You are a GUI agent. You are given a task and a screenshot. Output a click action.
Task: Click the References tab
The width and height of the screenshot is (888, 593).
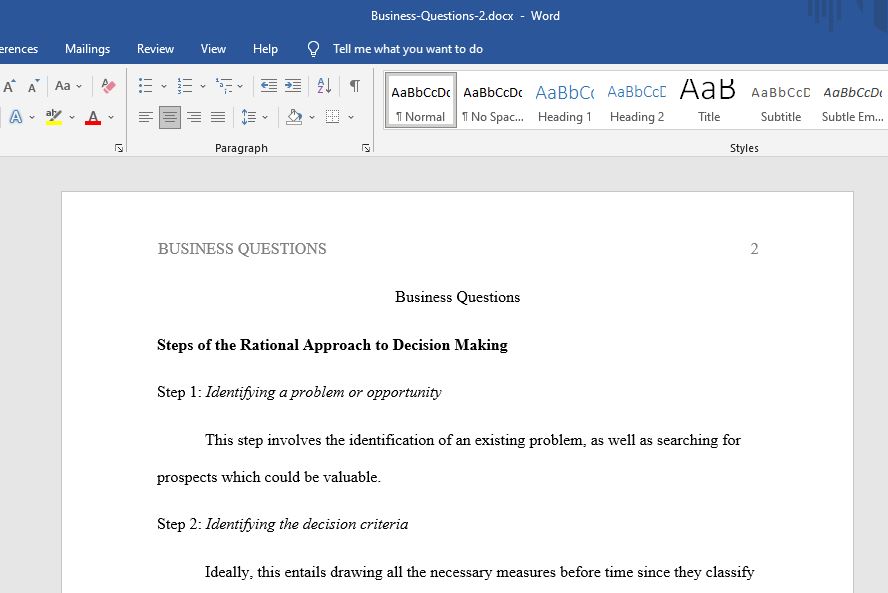tap(18, 49)
